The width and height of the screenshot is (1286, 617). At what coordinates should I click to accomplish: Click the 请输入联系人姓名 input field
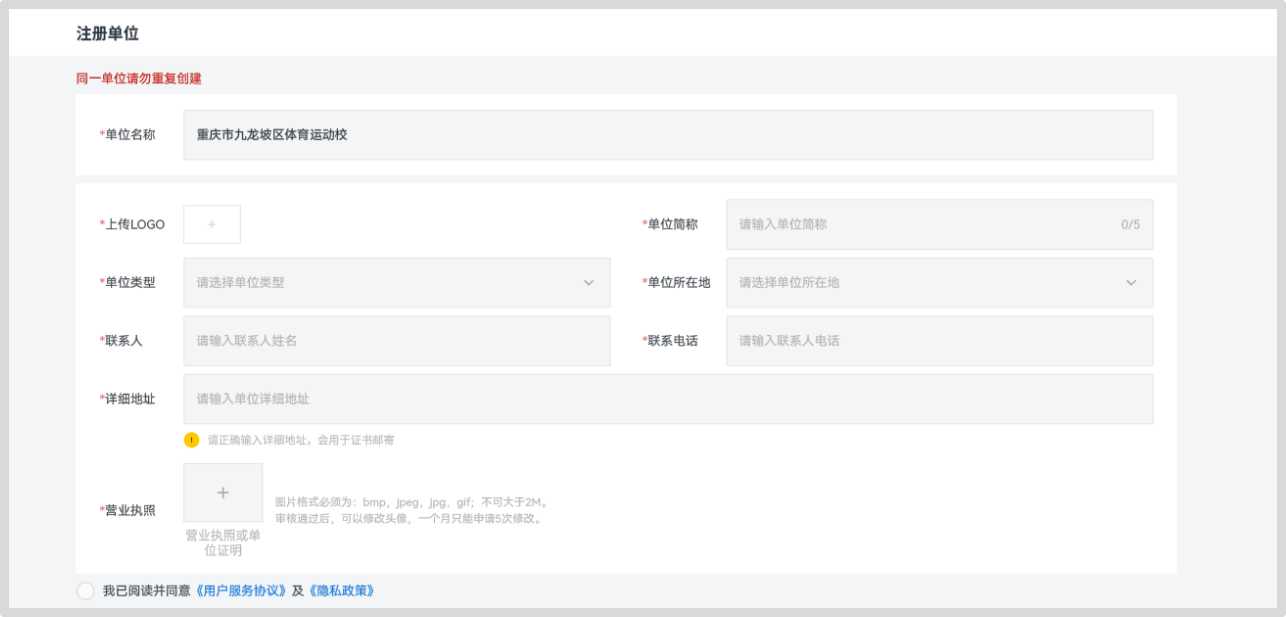[x=396, y=341]
